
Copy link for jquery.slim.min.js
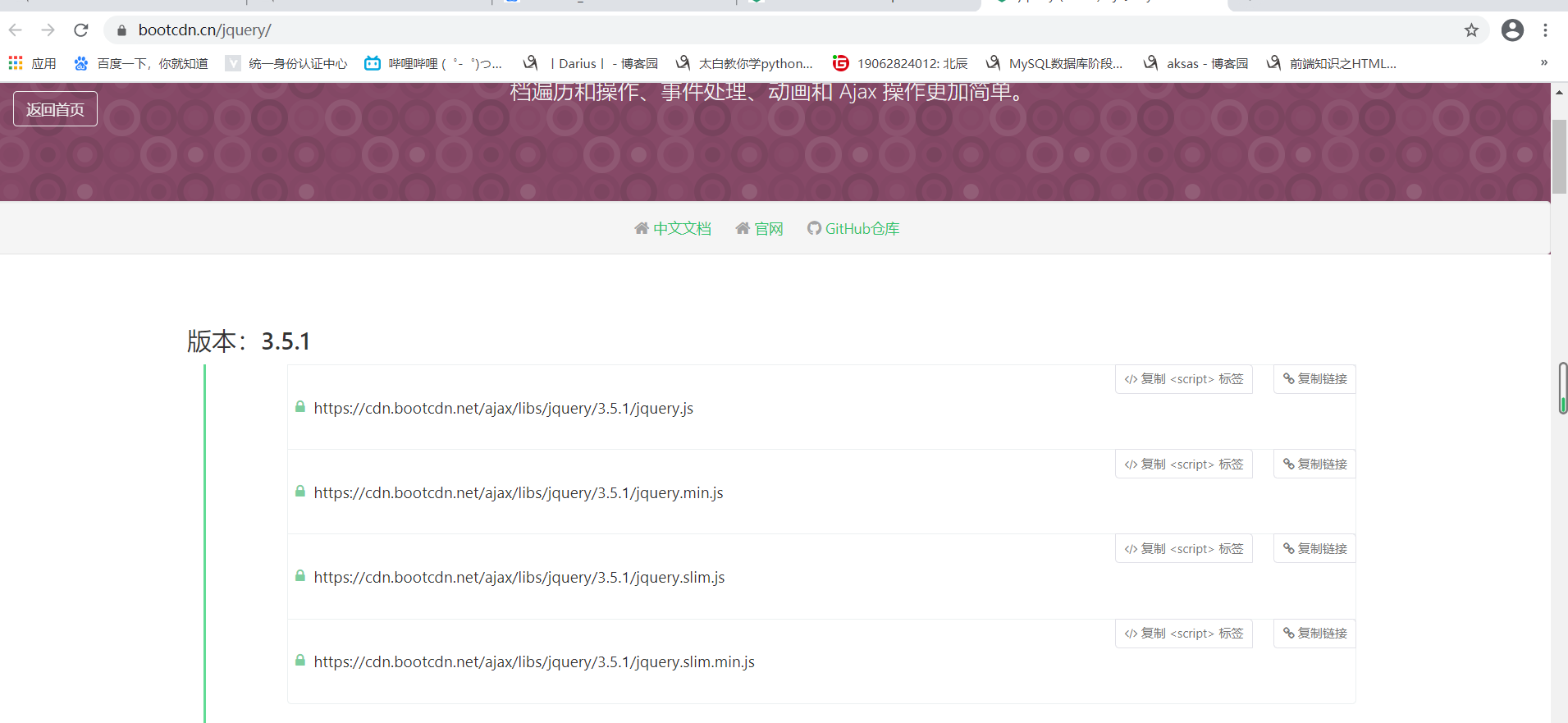(x=1314, y=634)
